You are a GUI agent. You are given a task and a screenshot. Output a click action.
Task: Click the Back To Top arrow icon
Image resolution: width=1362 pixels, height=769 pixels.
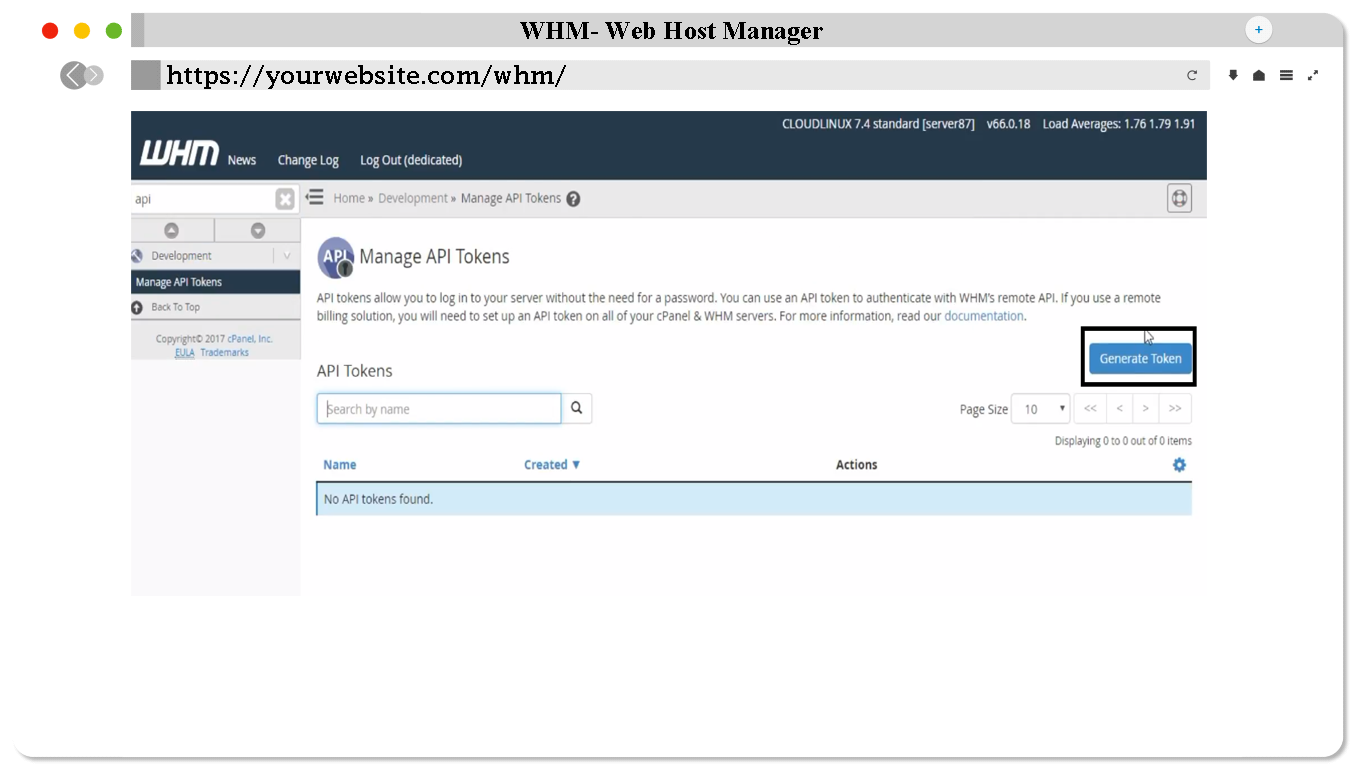137,307
